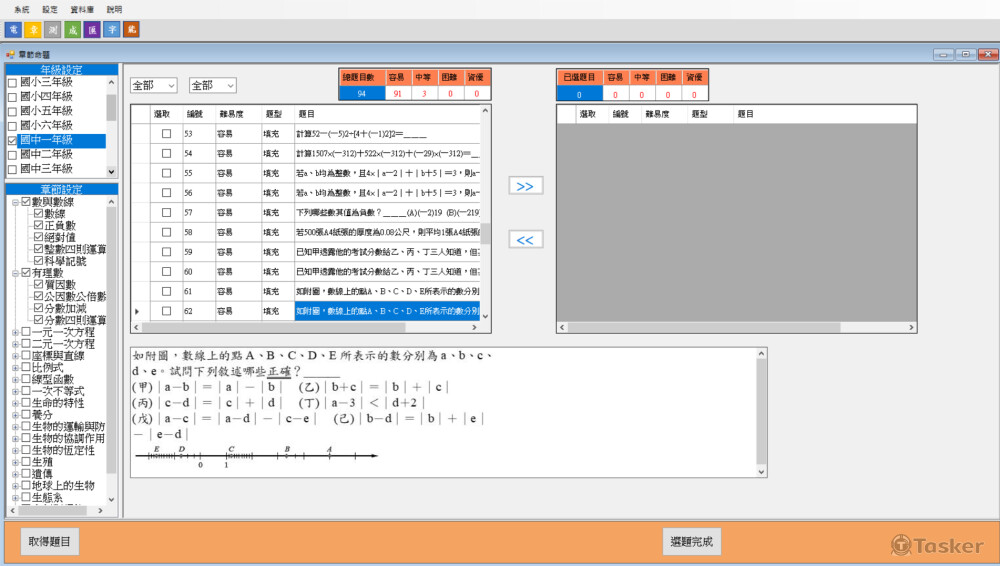This screenshot has width=1000, height=566.
Task: Expand the 二元一次方程 tree node
Action: click(15, 343)
